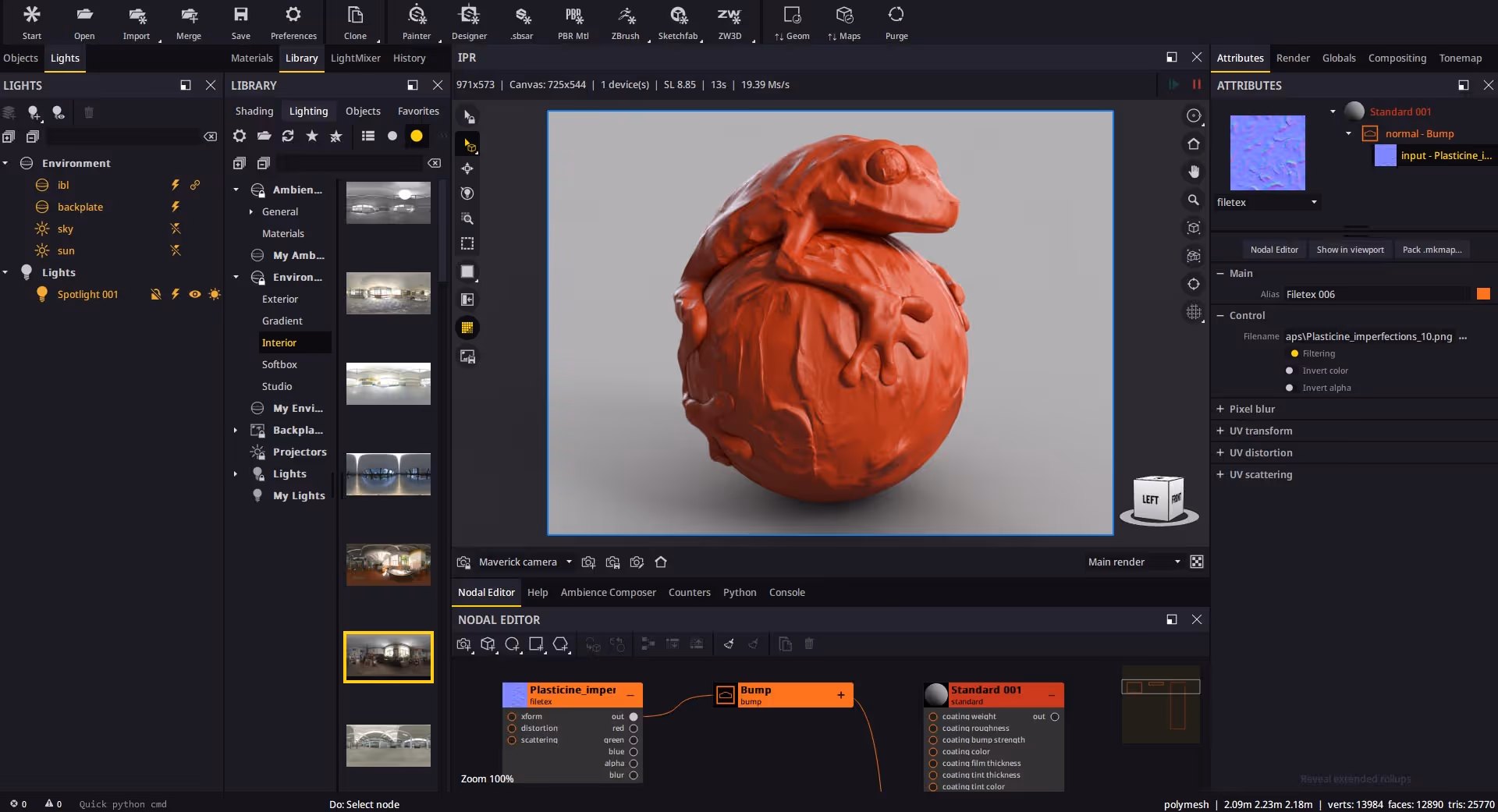1498x812 pixels.
Task: Select the Studio library category
Action: click(277, 386)
